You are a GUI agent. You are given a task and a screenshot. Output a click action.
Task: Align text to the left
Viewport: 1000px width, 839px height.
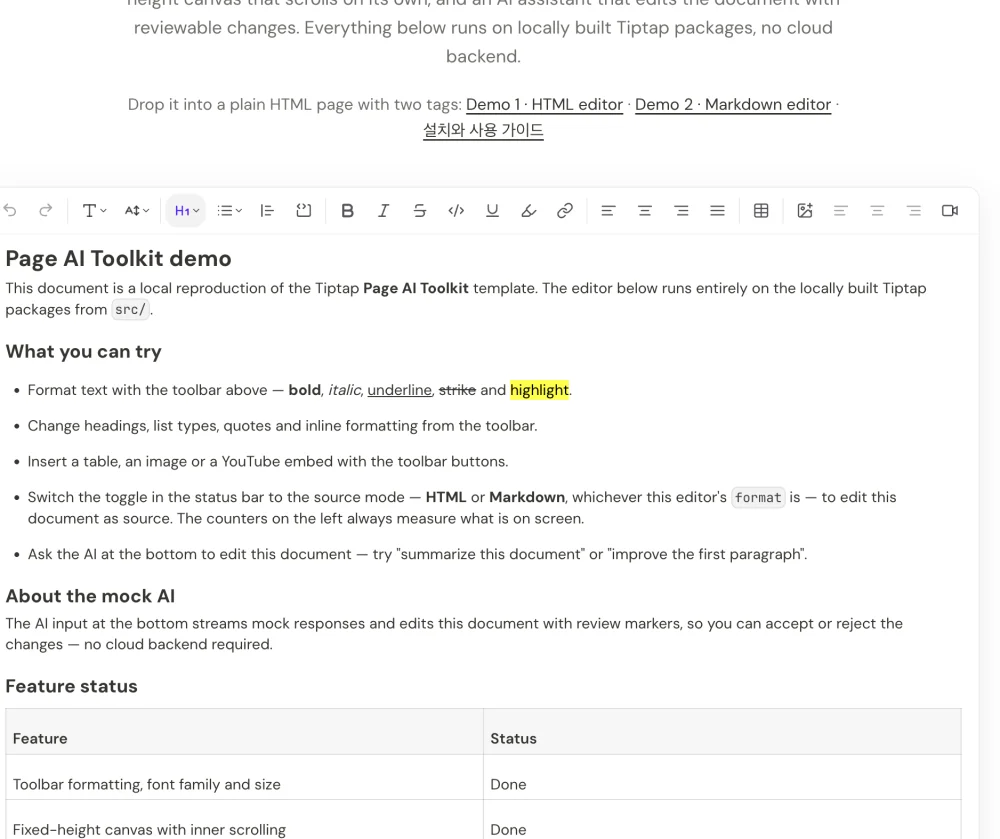[x=608, y=210]
